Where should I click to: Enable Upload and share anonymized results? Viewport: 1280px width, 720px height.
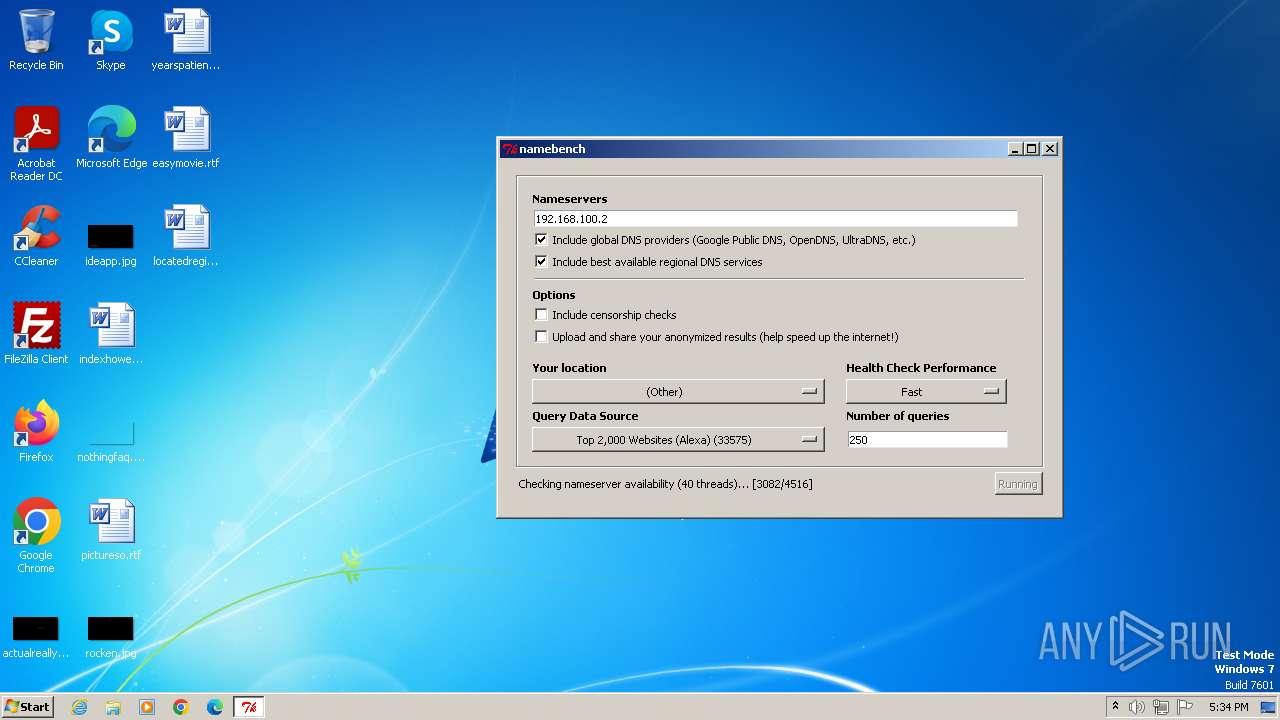pos(541,337)
